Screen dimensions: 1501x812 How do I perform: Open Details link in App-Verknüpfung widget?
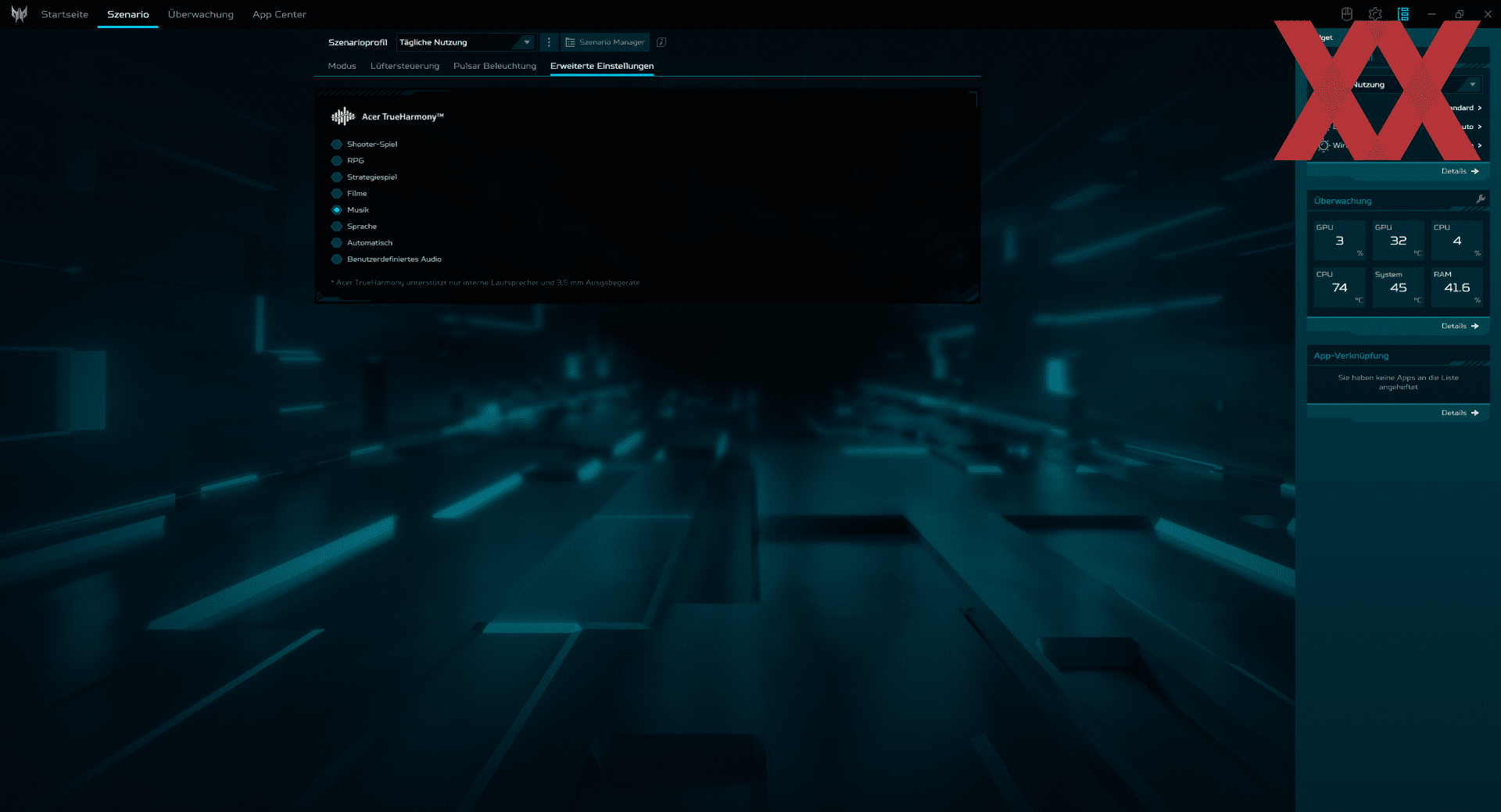pyautogui.click(x=1460, y=413)
